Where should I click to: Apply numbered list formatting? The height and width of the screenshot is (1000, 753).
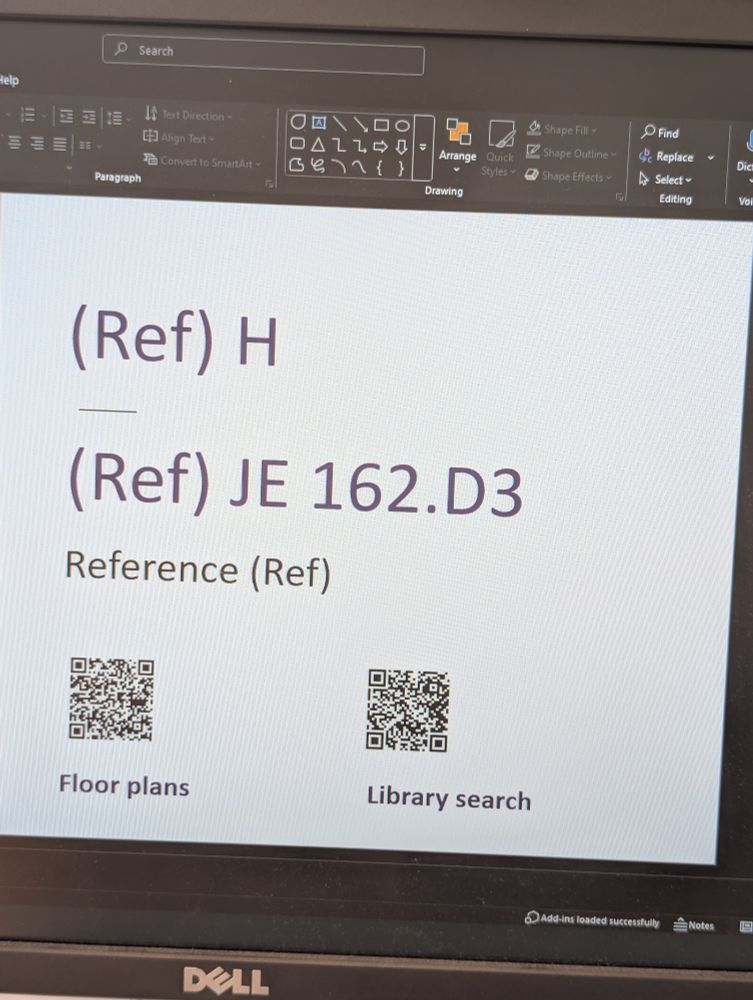click(27, 115)
